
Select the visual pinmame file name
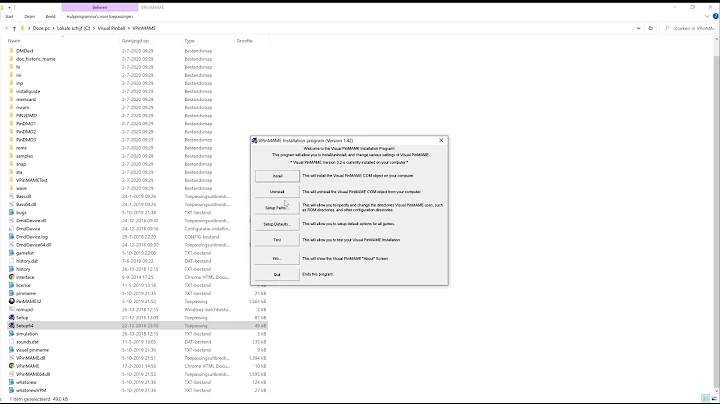[32, 350]
